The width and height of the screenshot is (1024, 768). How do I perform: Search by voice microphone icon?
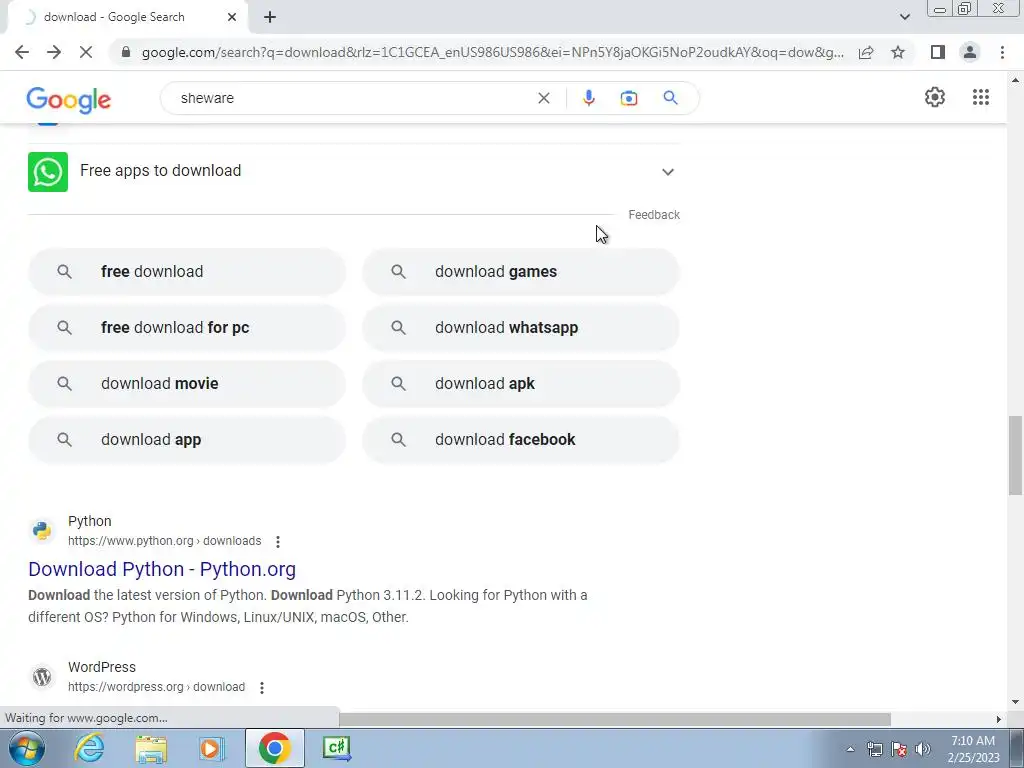[x=588, y=98]
